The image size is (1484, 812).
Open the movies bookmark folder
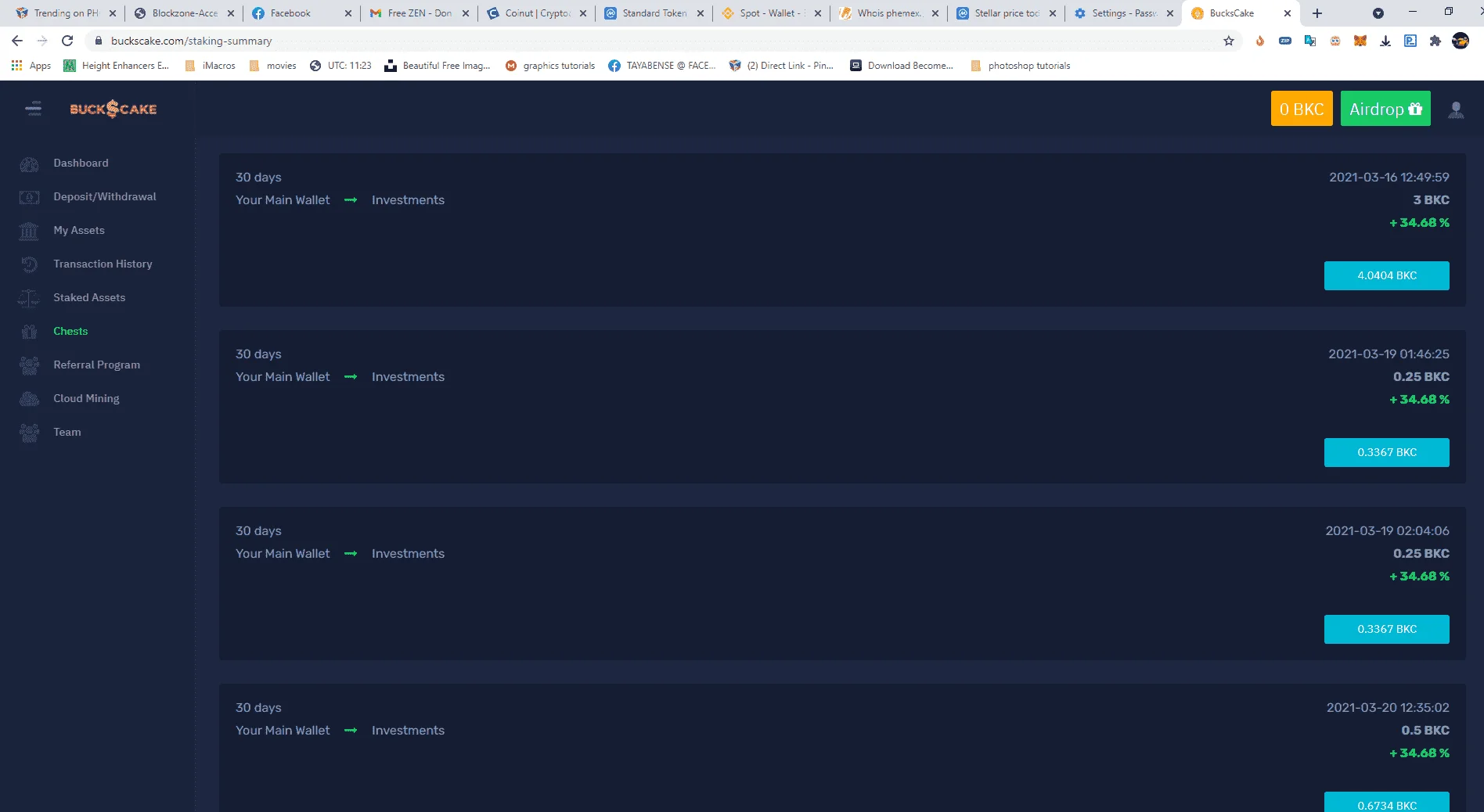point(273,66)
